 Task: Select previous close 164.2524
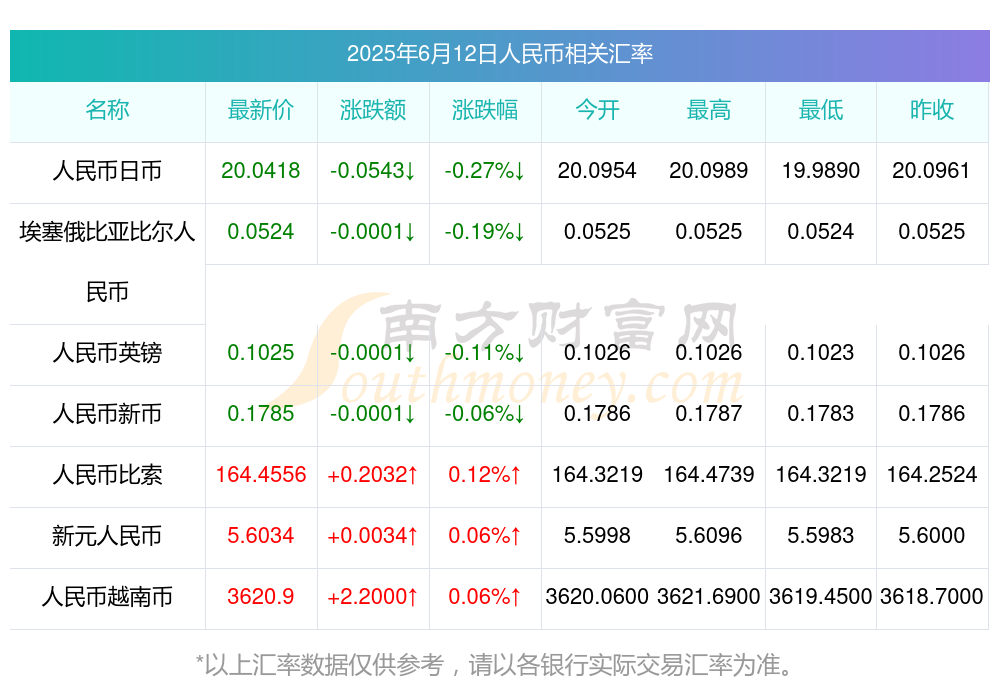[932, 475]
